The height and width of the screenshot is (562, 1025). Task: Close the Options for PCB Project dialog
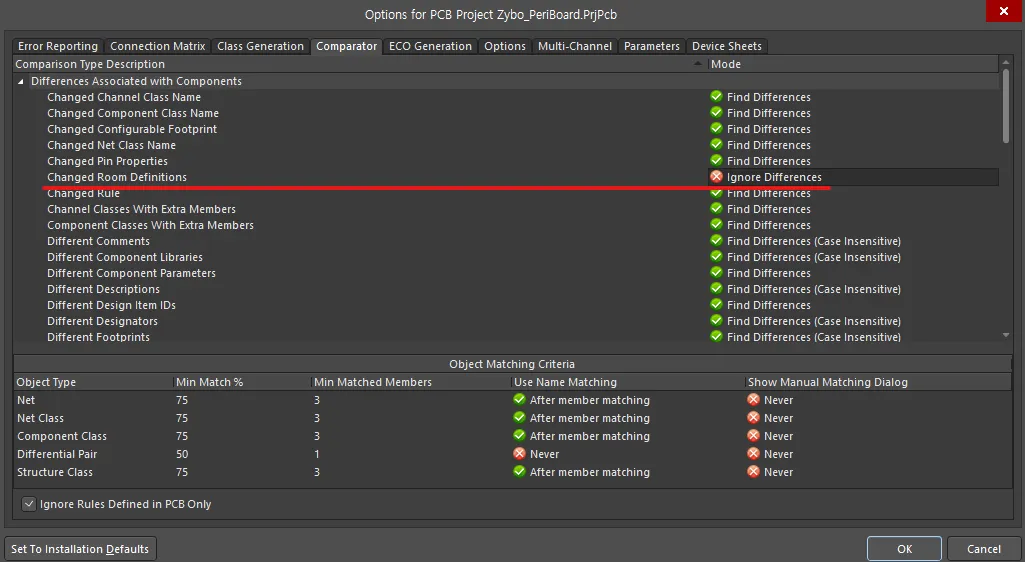1003,11
